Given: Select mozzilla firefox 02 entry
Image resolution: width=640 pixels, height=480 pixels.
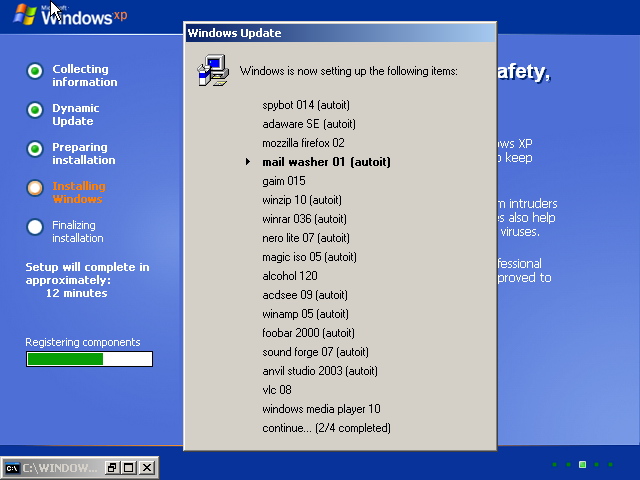Looking at the screenshot, I should click(303, 143).
